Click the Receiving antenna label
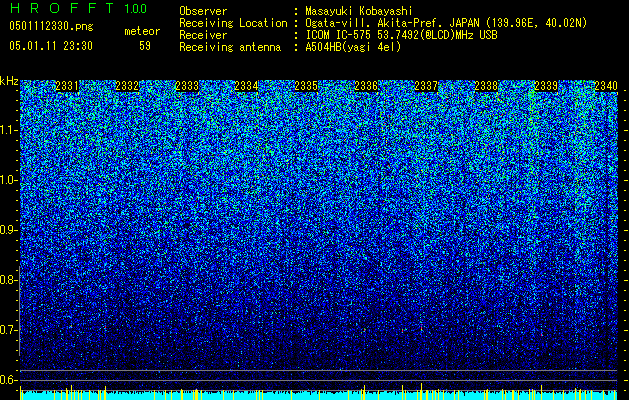629x400 pixels. coord(230,47)
